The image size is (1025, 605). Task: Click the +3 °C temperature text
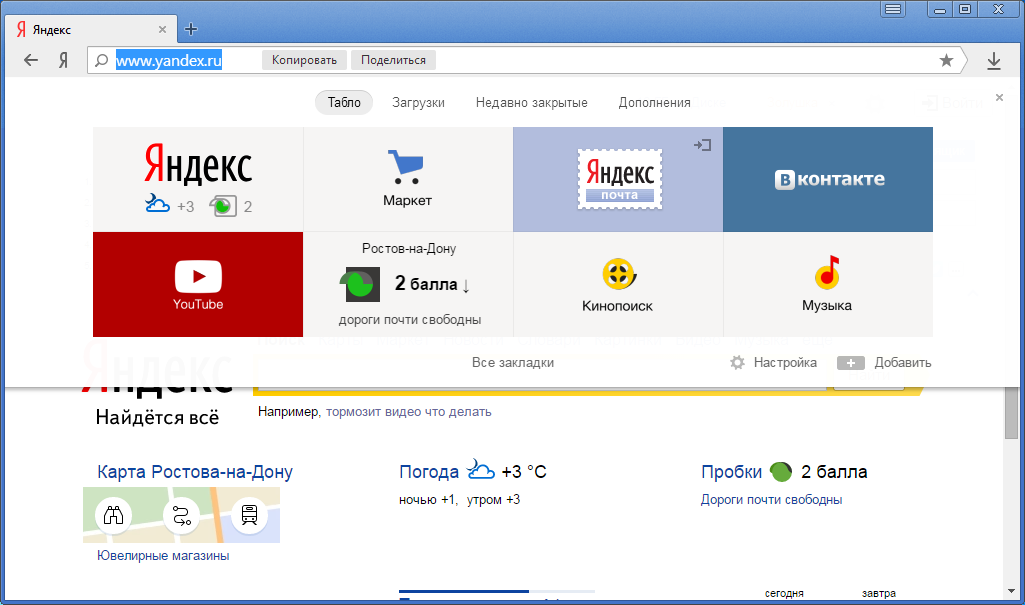point(524,472)
